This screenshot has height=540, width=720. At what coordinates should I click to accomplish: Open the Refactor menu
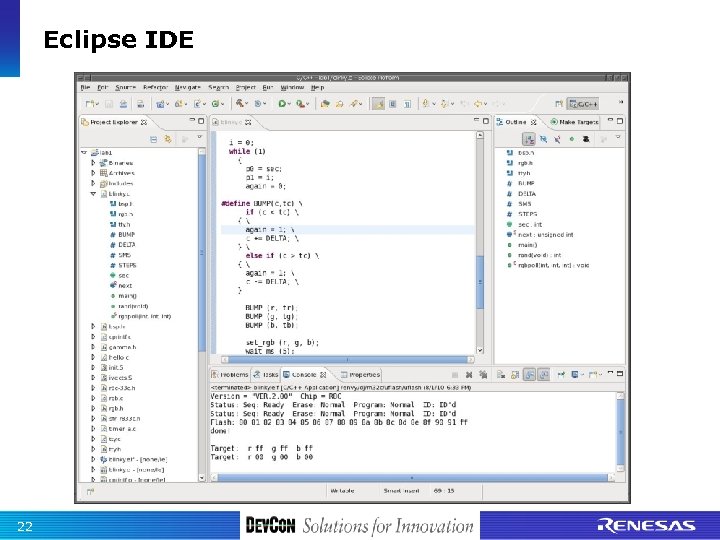click(x=155, y=87)
